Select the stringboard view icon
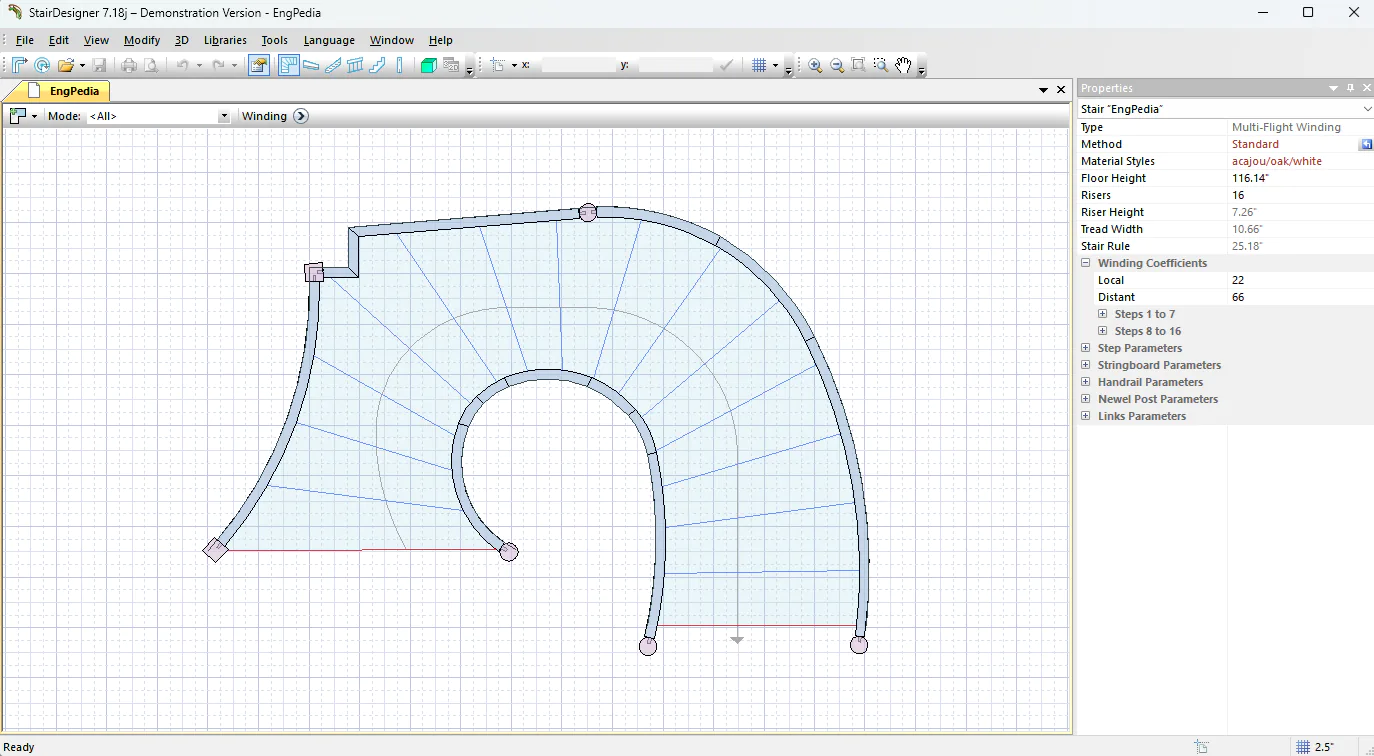The height and width of the screenshot is (756, 1374). (311, 65)
